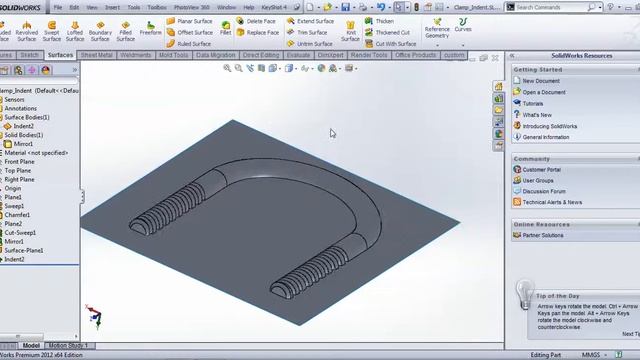Open the Tools menu
Screen dimensions: 640x360
(x=134, y=7)
